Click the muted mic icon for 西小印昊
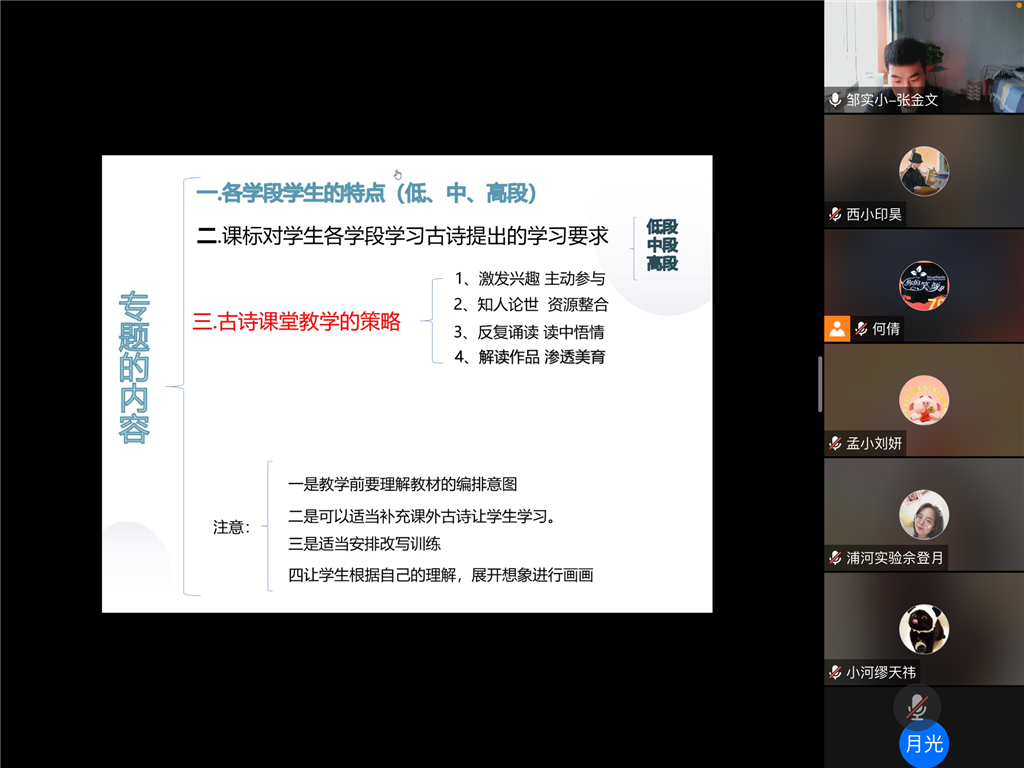The height and width of the screenshot is (768, 1024). (x=835, y=214)
